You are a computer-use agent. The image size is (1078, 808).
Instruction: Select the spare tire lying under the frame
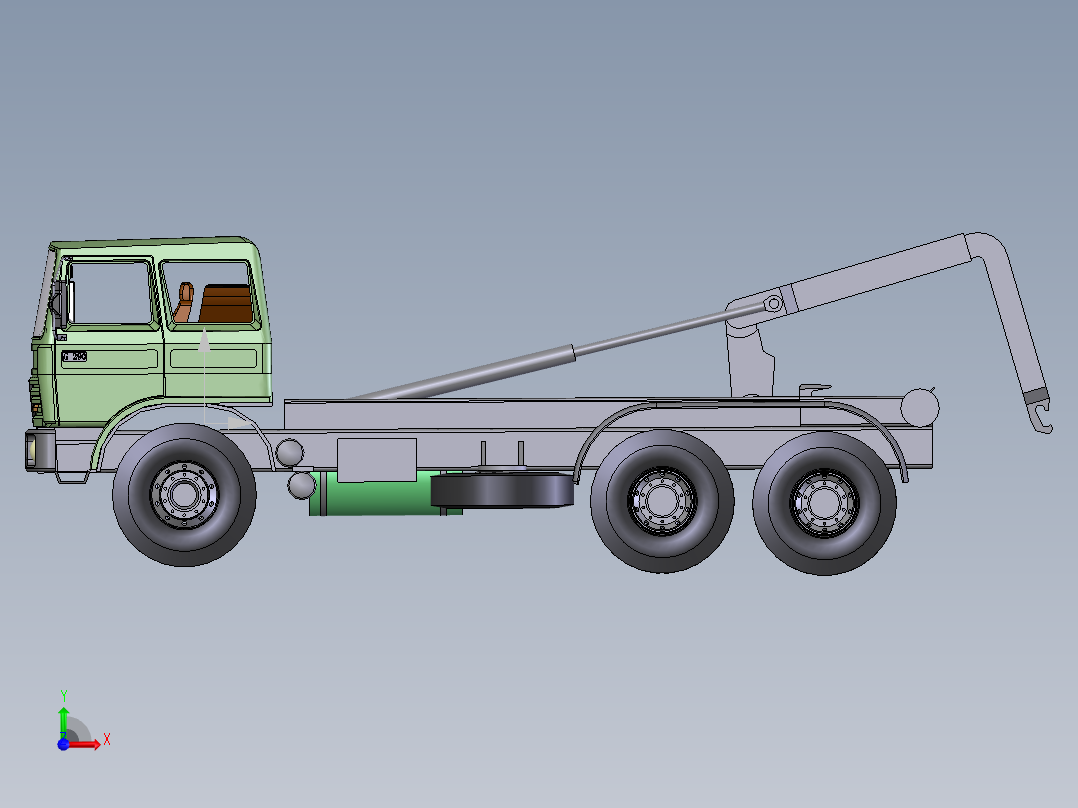(x=503, y=489)
